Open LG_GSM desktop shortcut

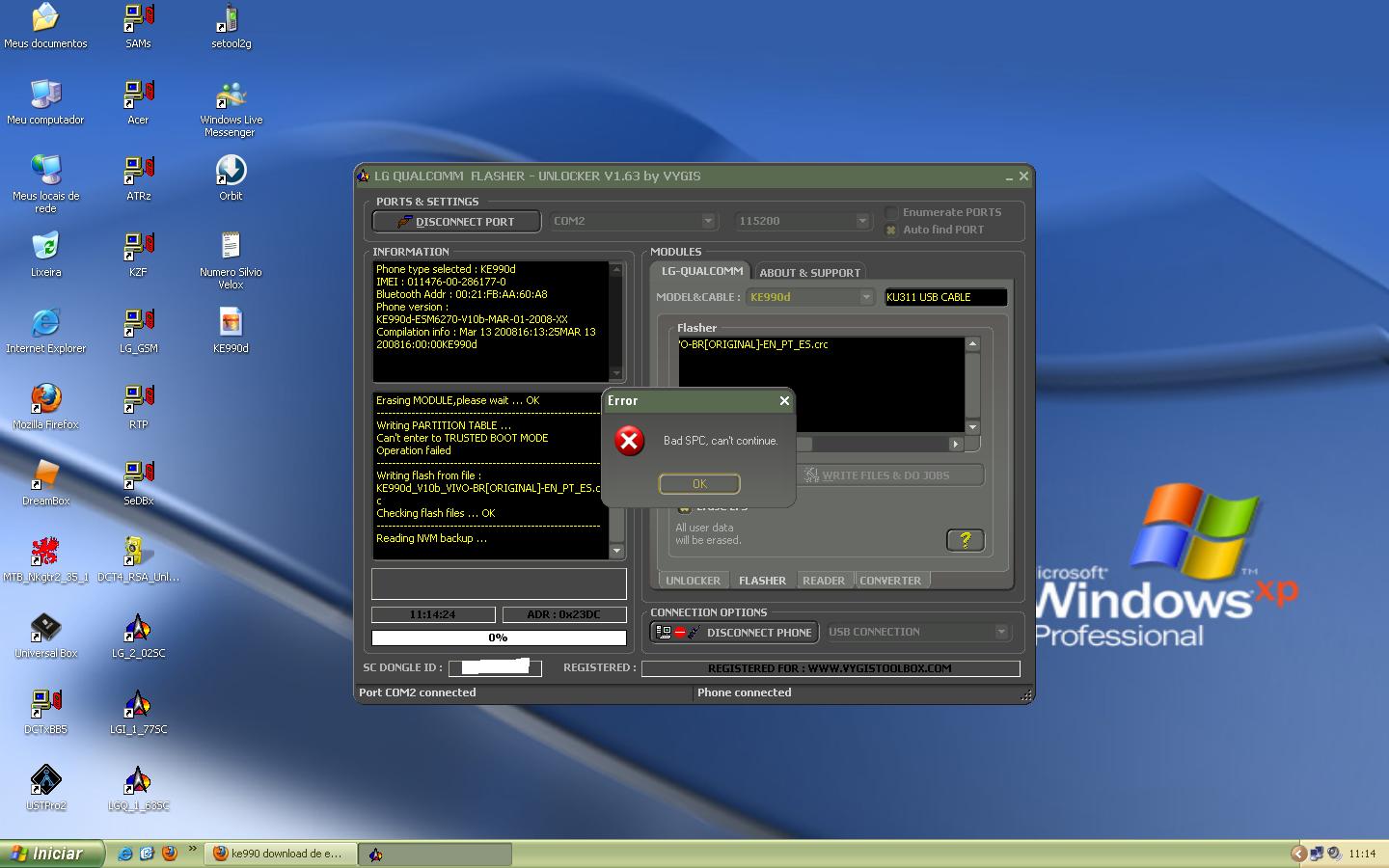[138, 331]
